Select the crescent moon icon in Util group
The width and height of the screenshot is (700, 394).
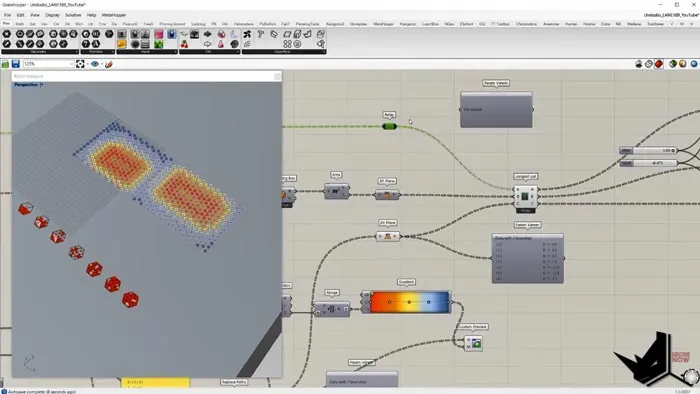(234, 34)
